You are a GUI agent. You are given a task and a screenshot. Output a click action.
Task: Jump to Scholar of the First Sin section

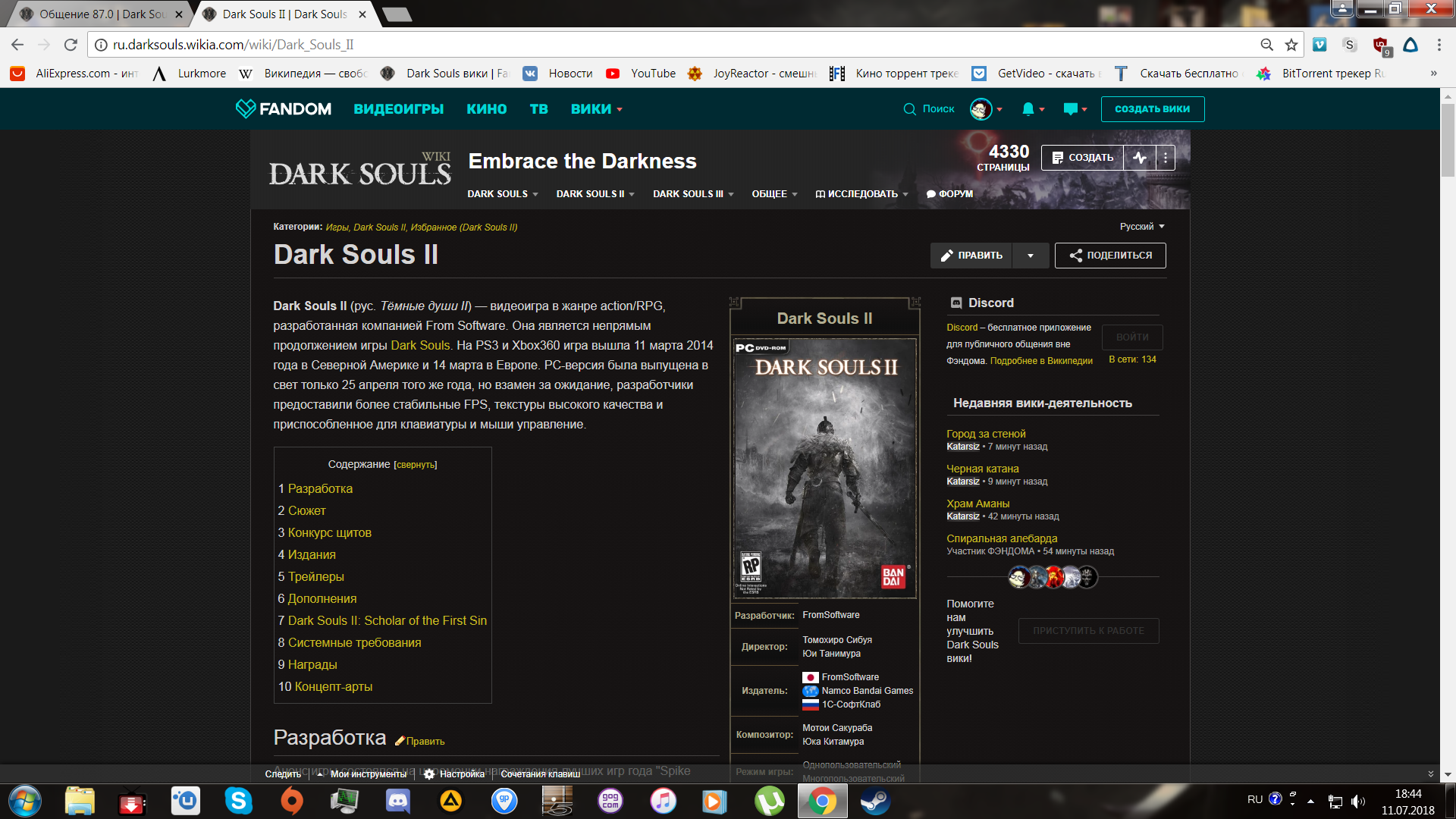[388, 621]
